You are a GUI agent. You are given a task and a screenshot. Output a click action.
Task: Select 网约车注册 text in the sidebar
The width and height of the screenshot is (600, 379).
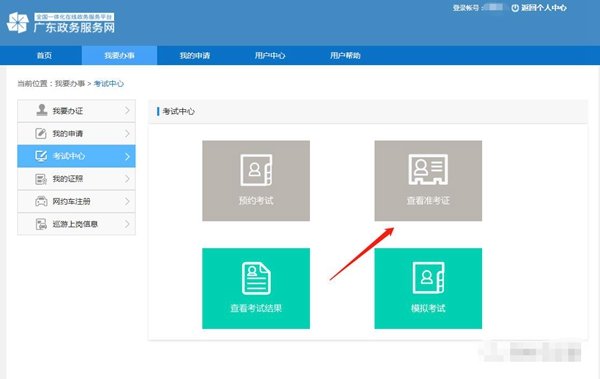point(72,201)
